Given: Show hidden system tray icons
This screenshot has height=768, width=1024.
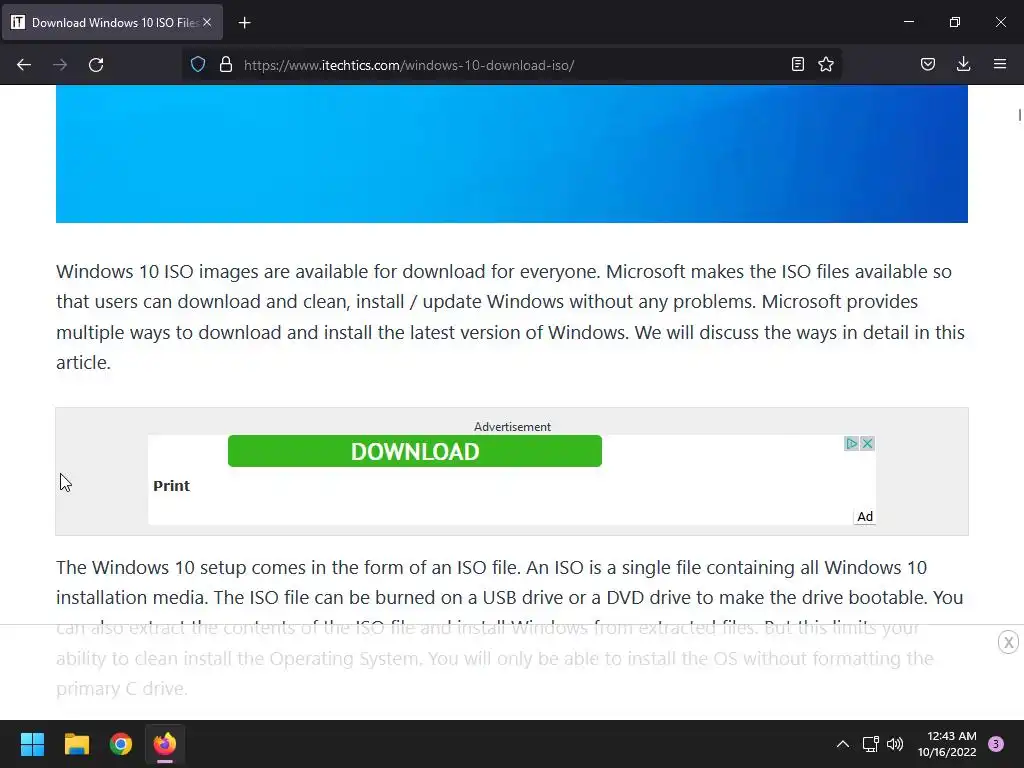Looking at the screenshot, I should point(843,744).
